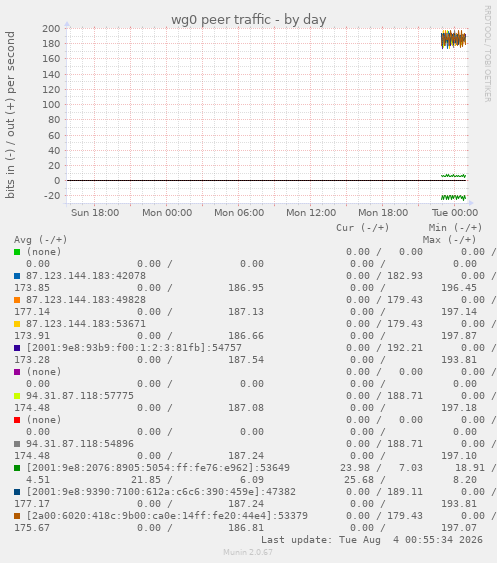Image resolution: width=497 pixels, height=563 pixels.
Task: Click the 'Min (-/+)' column header
Action: (455, 228)
